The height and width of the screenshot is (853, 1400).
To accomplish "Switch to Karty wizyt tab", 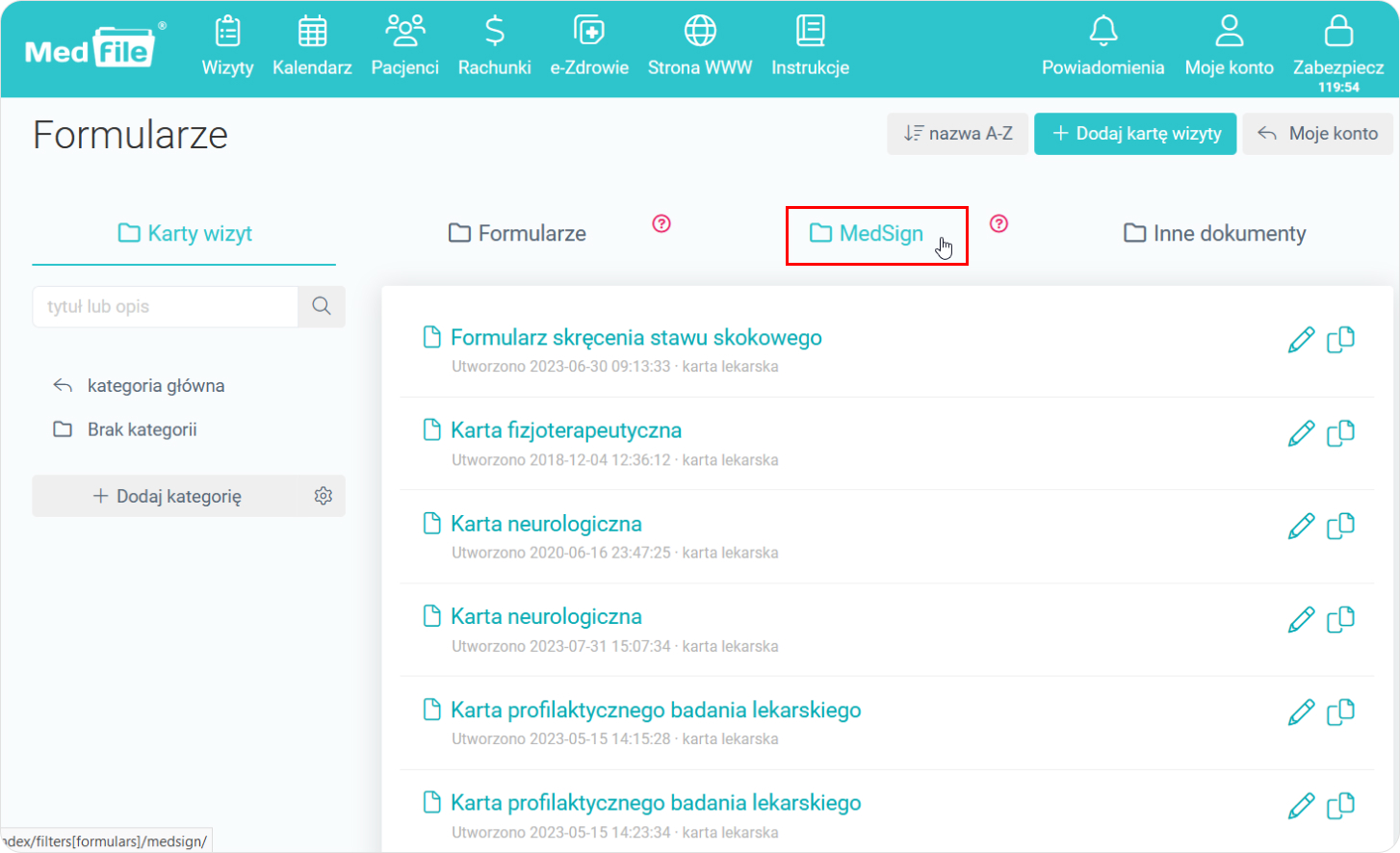I will (184, 233).
